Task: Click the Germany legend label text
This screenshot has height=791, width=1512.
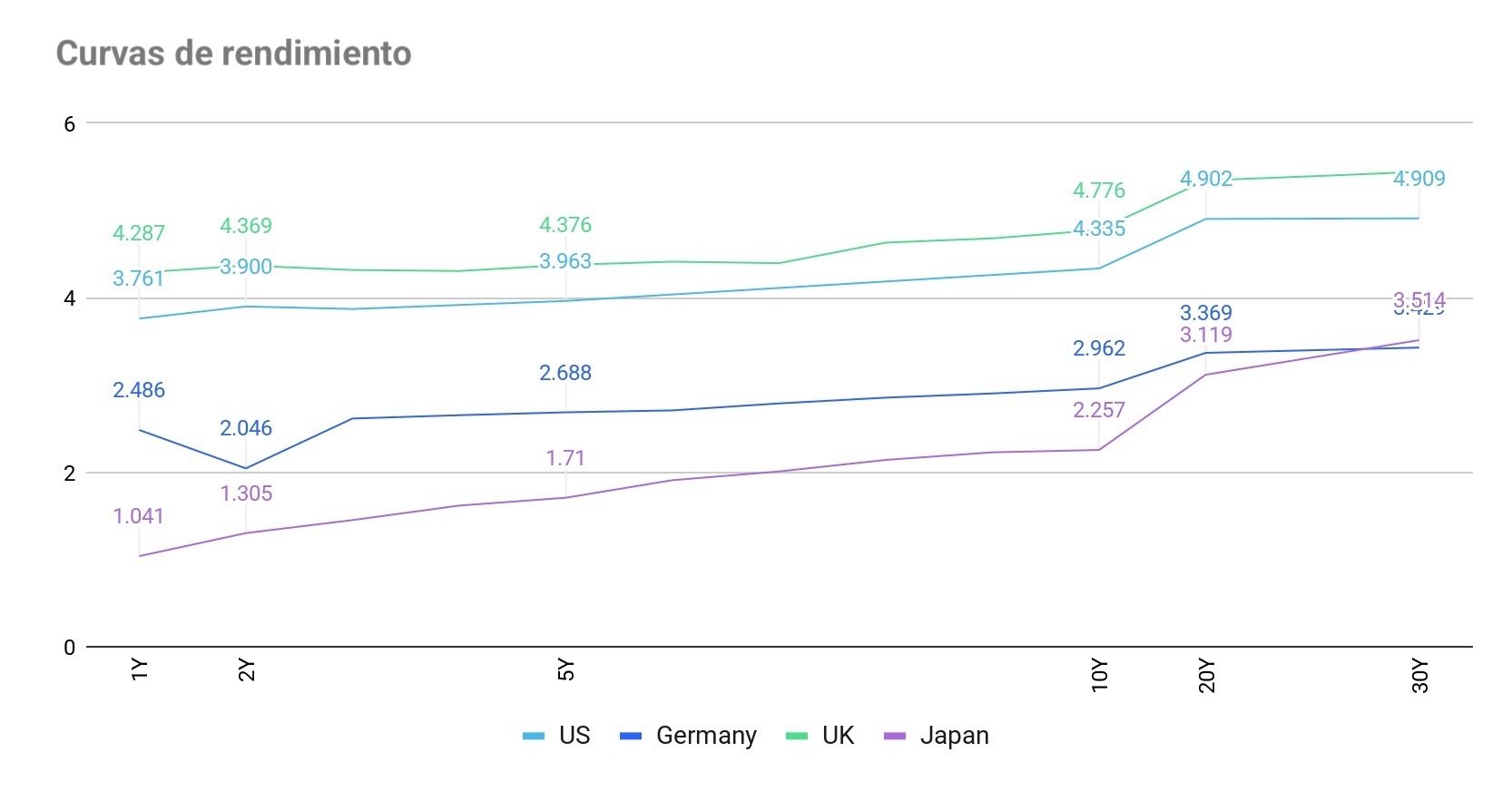Action: [706, 736]
